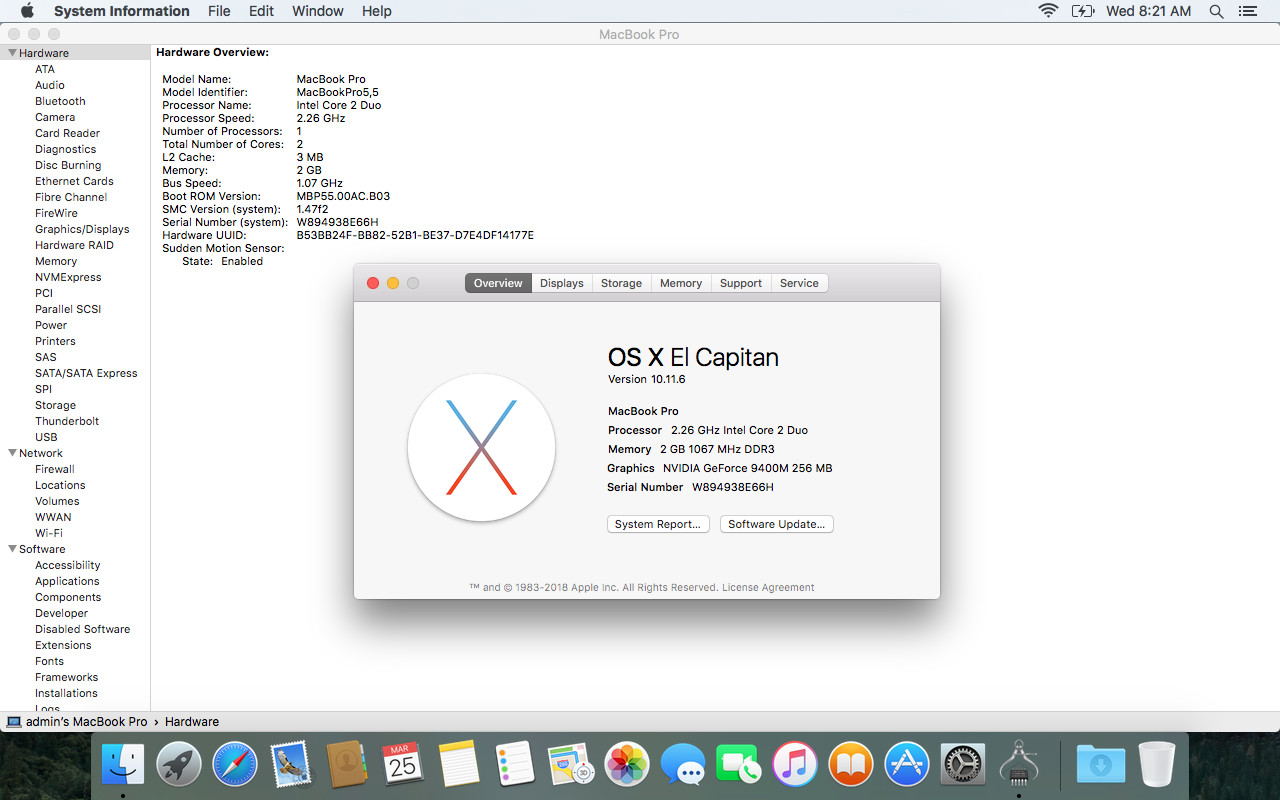This screenshot has width=1280, height=800.
Task: Click the Wi-Fi status icon
Action: (x=1048, y=11)
